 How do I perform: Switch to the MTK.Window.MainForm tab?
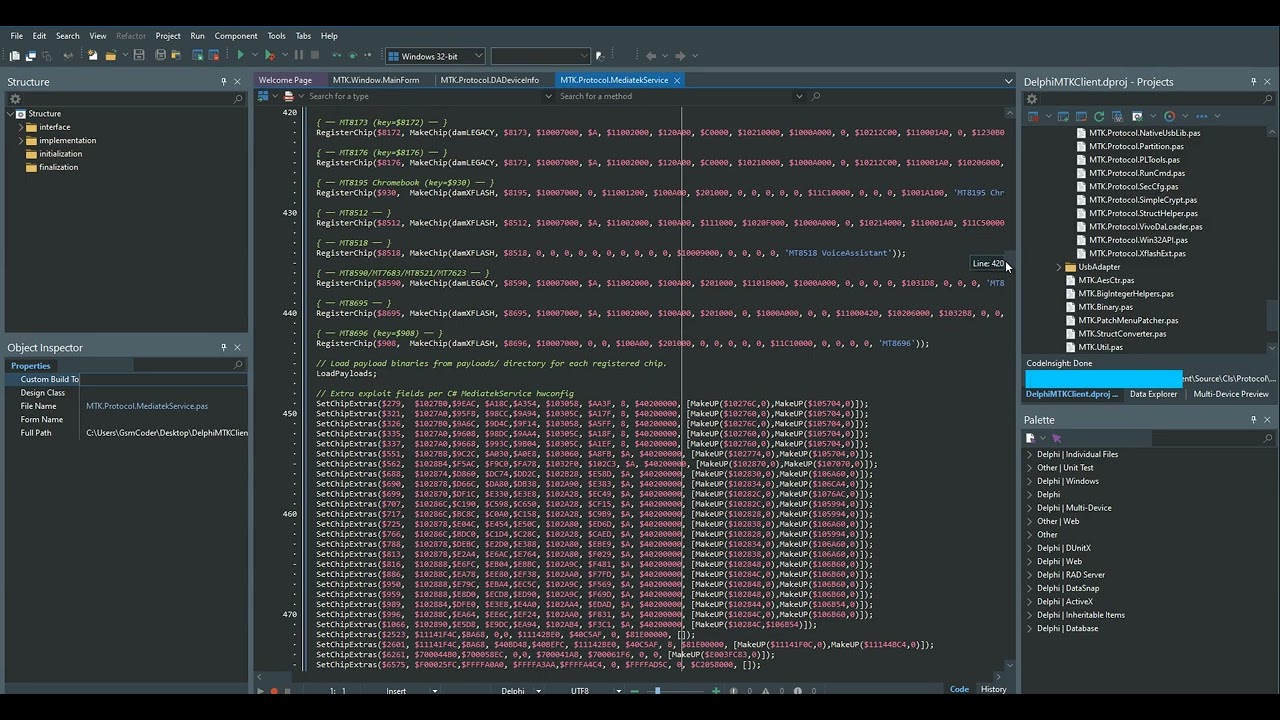(x=376, y=80)
